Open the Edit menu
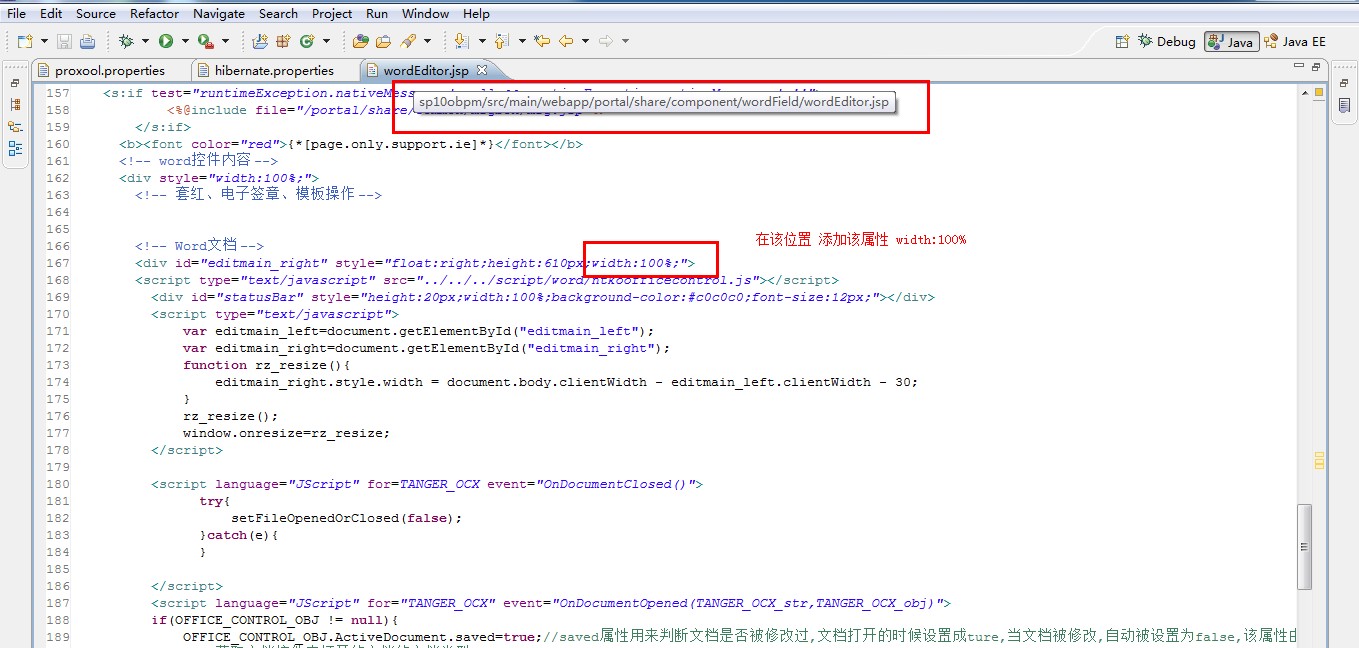The height and width of the screenshot is (648, 1359). pyautogui.click(x=51, y=13)
